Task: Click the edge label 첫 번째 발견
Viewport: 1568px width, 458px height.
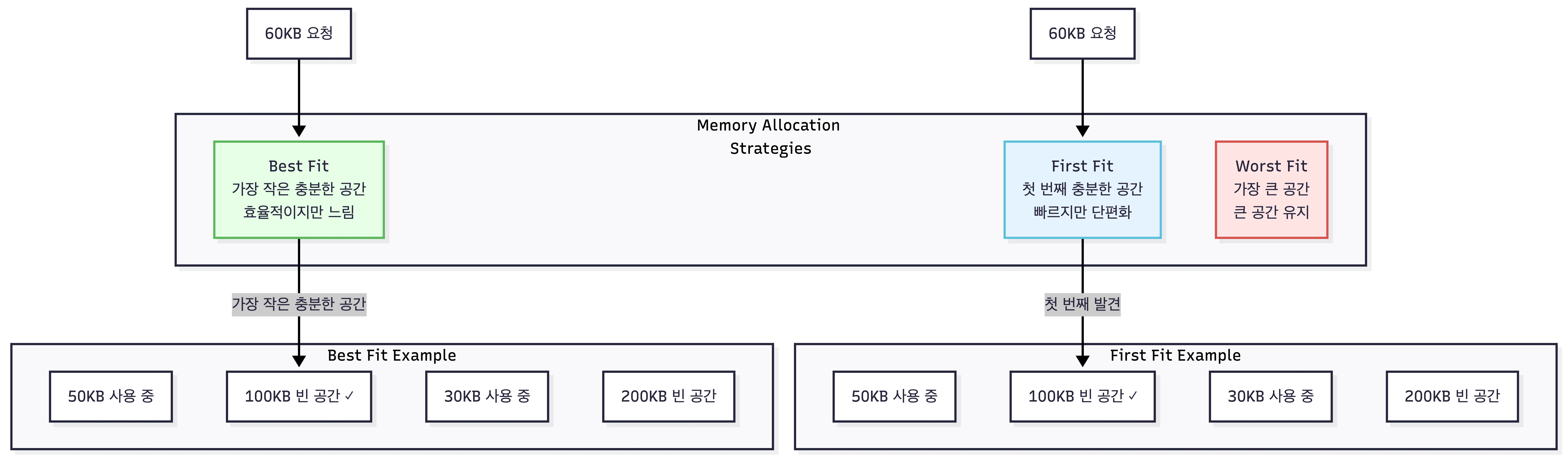Action: (1082, 304)
